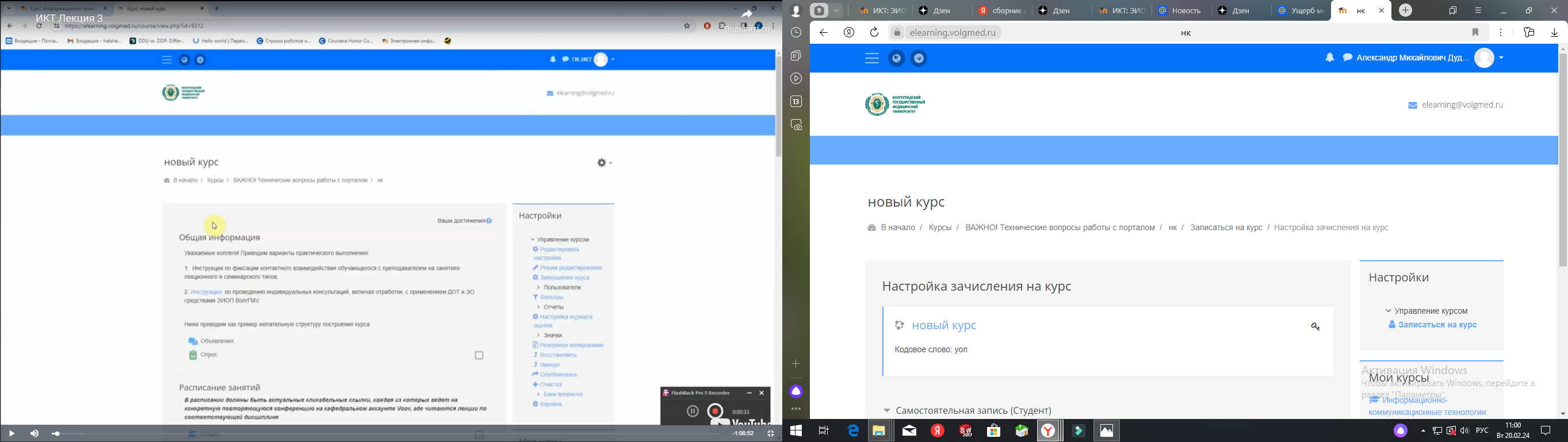Collapse Управление курсом in left video page
Viewport: 1568px width, 442px height.
click(532, 240)
